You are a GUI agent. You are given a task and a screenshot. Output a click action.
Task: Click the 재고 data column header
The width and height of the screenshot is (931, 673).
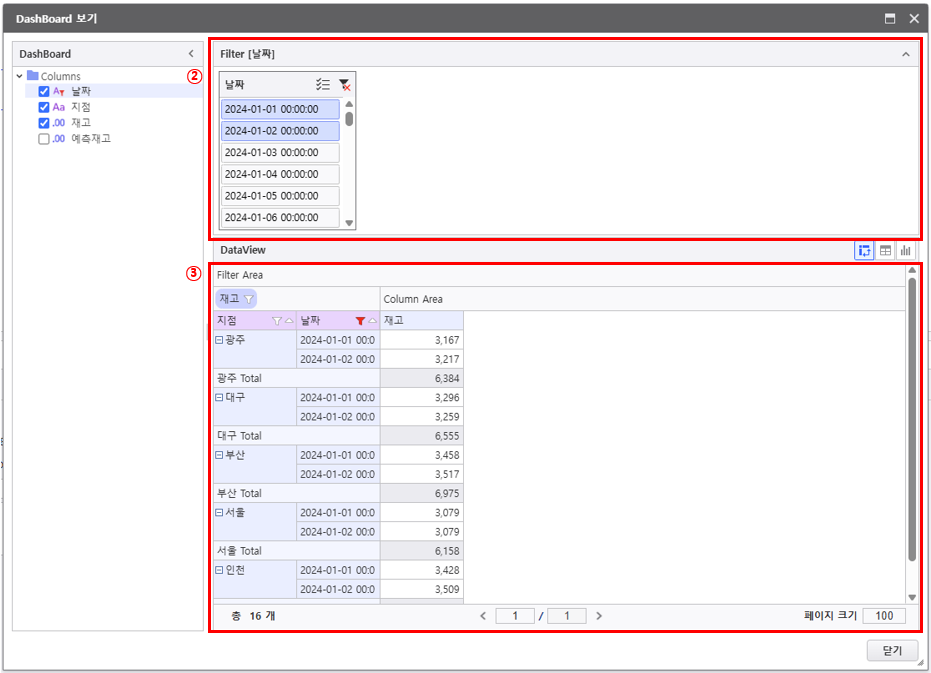[422, 320]
